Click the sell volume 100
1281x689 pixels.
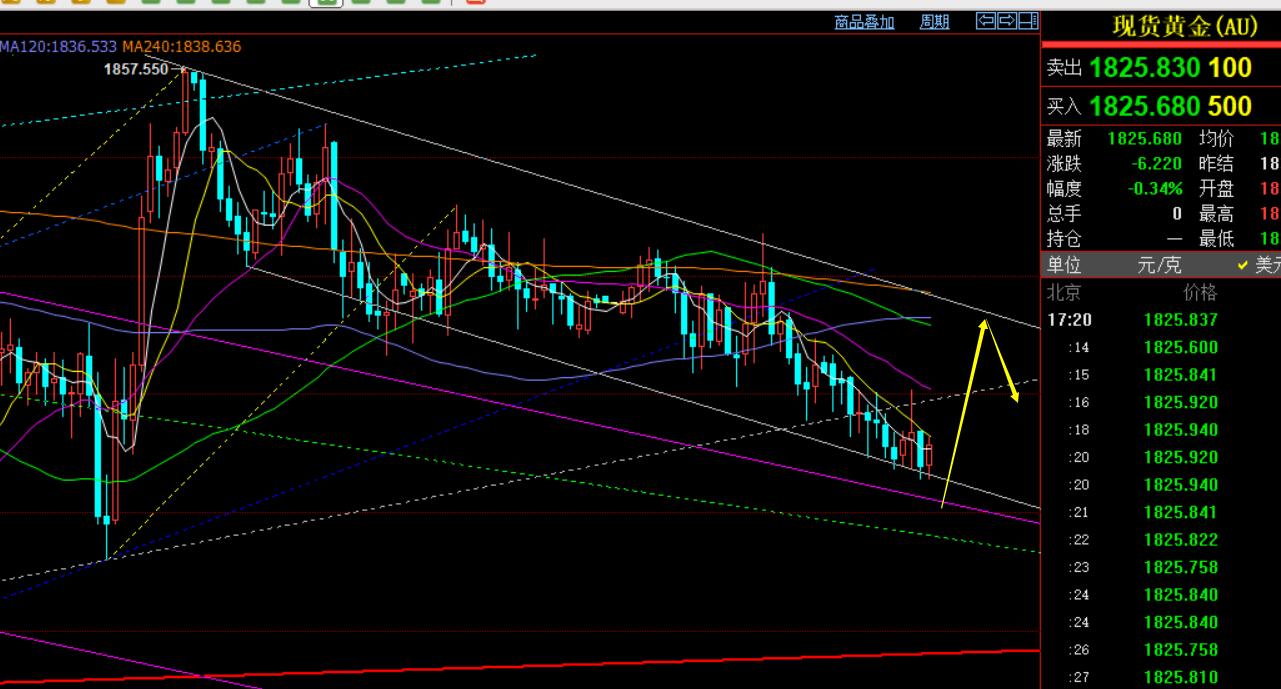(x=1230, y=68)
